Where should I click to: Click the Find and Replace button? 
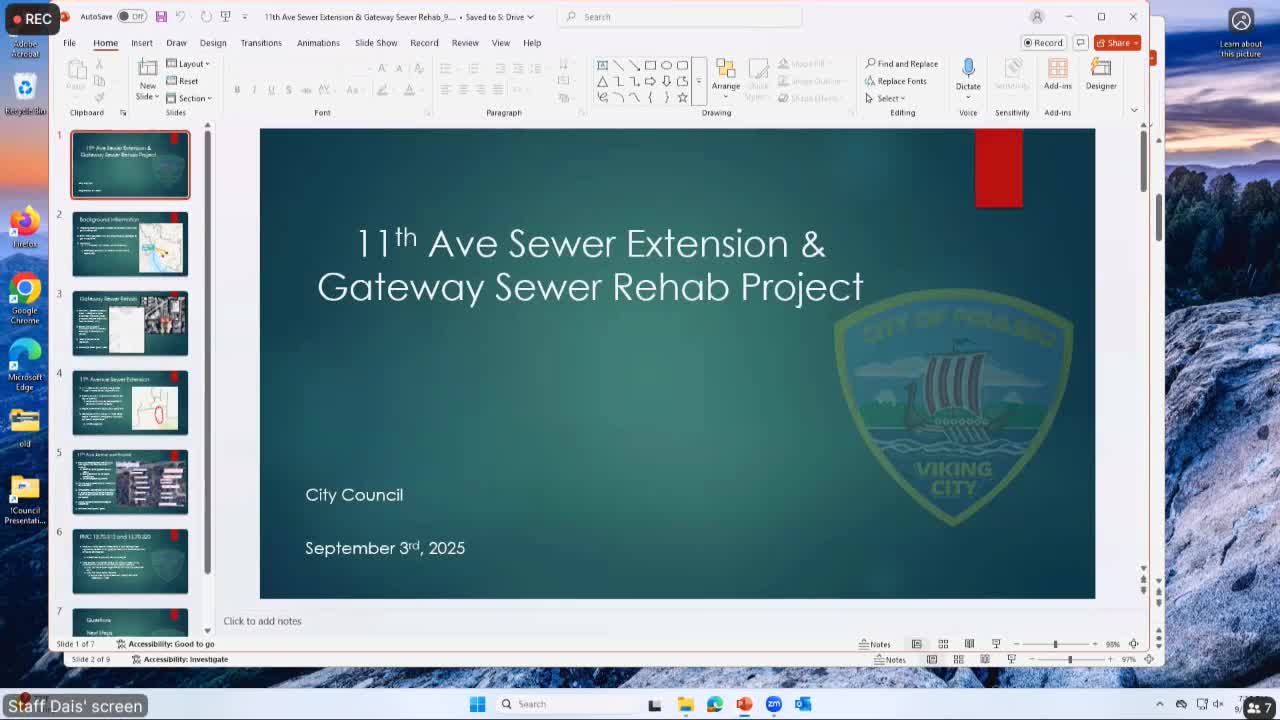coord(902,64)
